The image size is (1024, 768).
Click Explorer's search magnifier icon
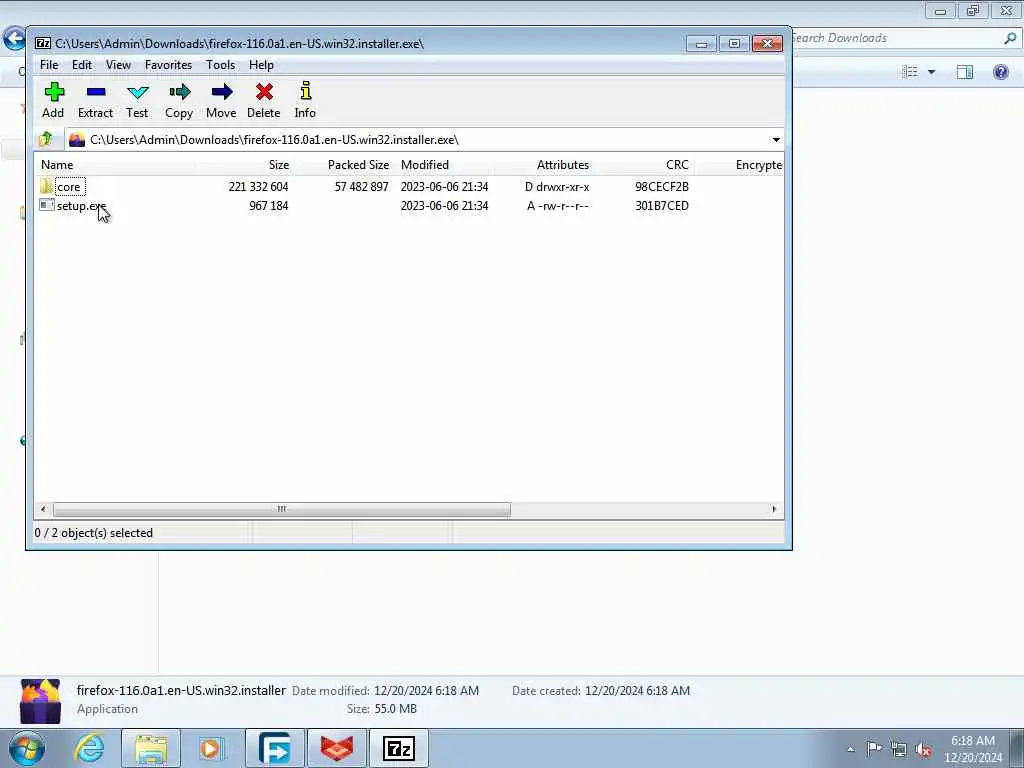1010,38
